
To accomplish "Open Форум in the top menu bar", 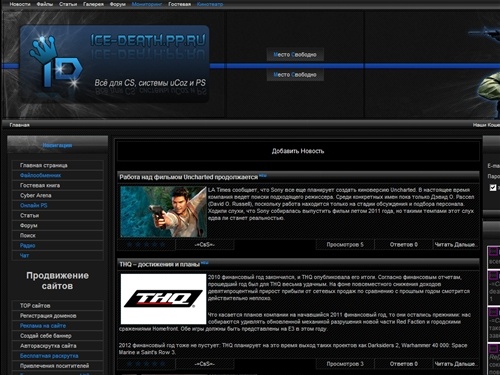I will (118, 4).
